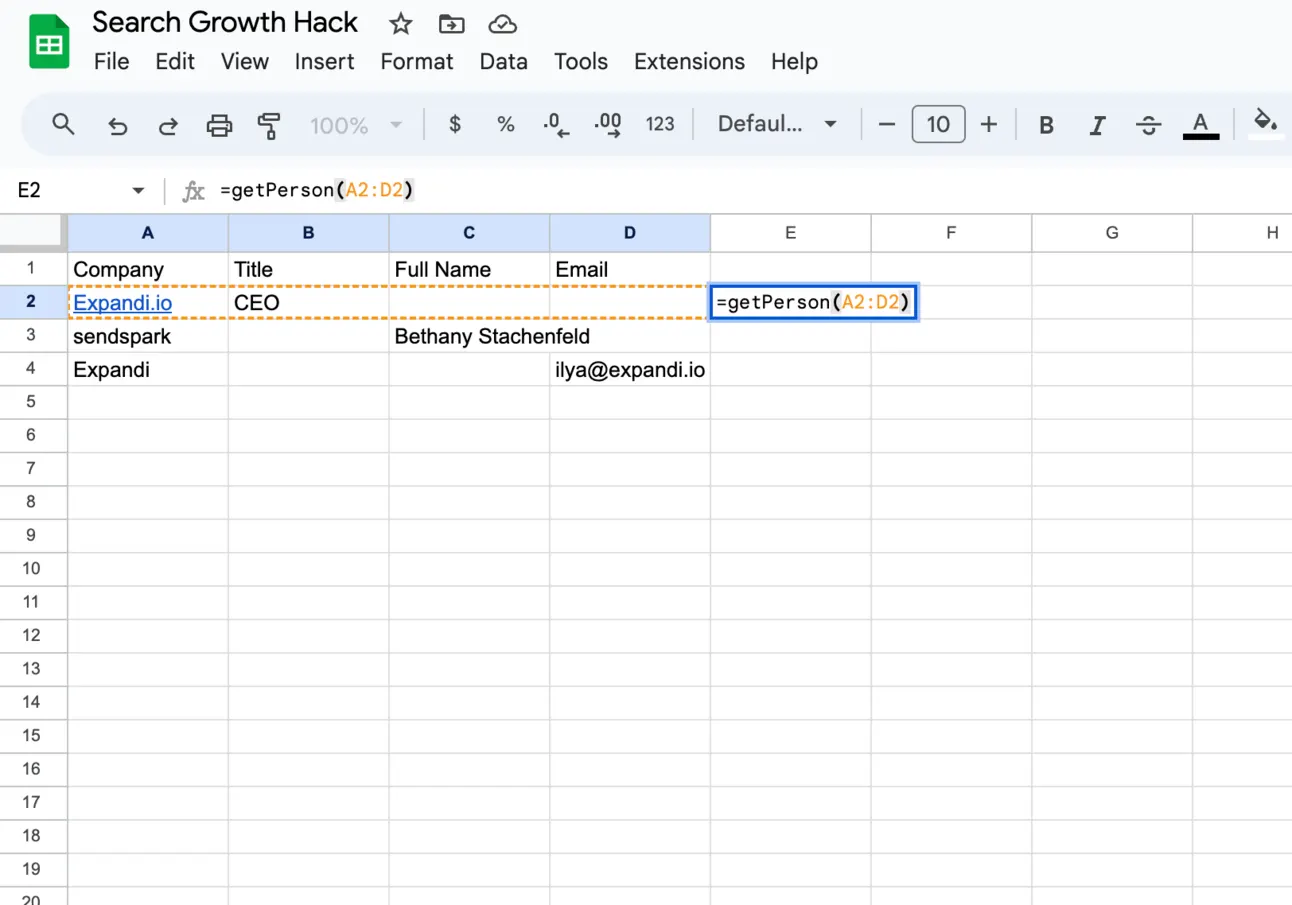Click the move to folder icon
This screenshot has width=1292, height=905.
tap(452, 24)
